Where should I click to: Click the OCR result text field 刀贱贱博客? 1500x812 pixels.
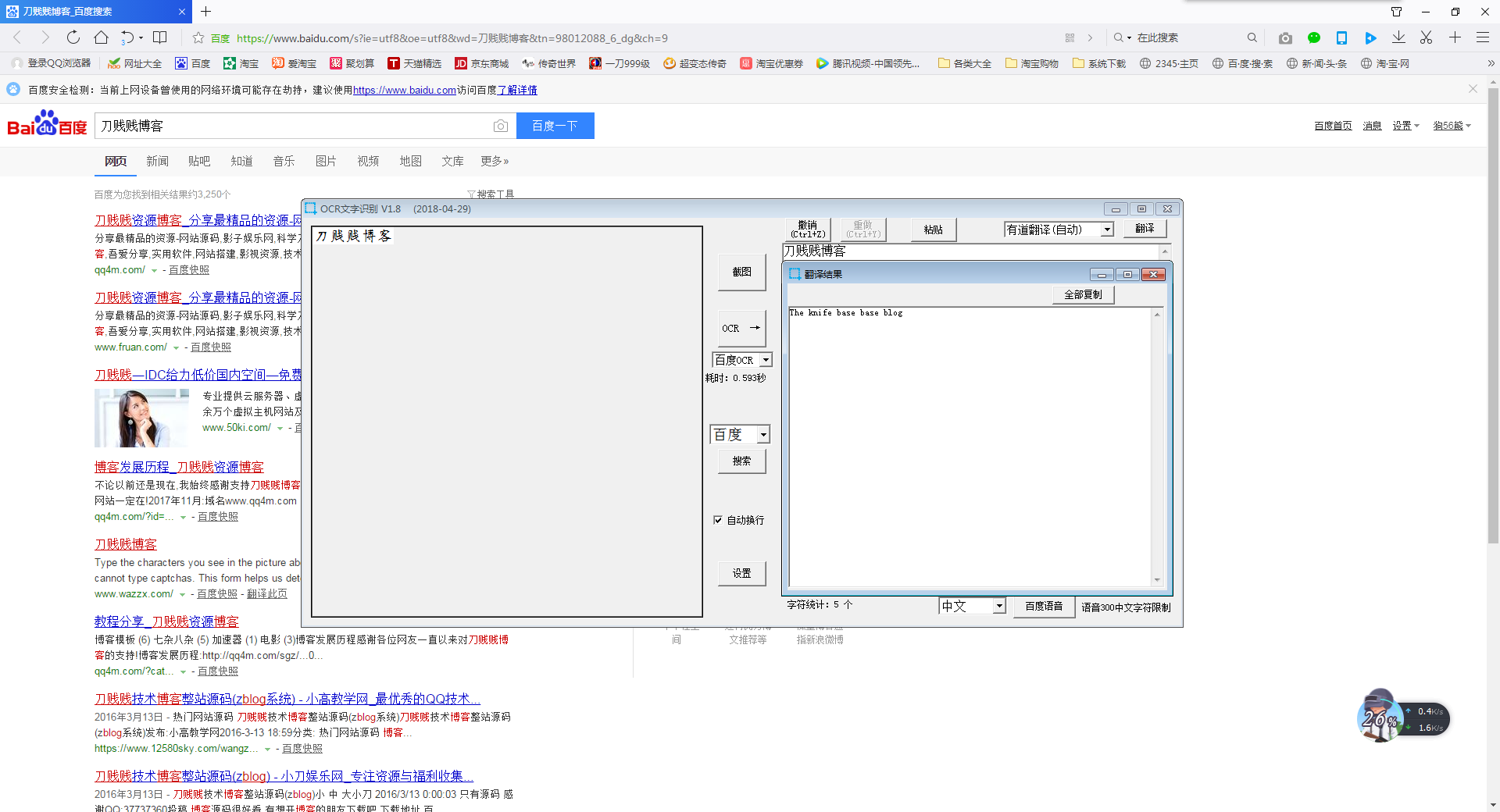[970, 251]
